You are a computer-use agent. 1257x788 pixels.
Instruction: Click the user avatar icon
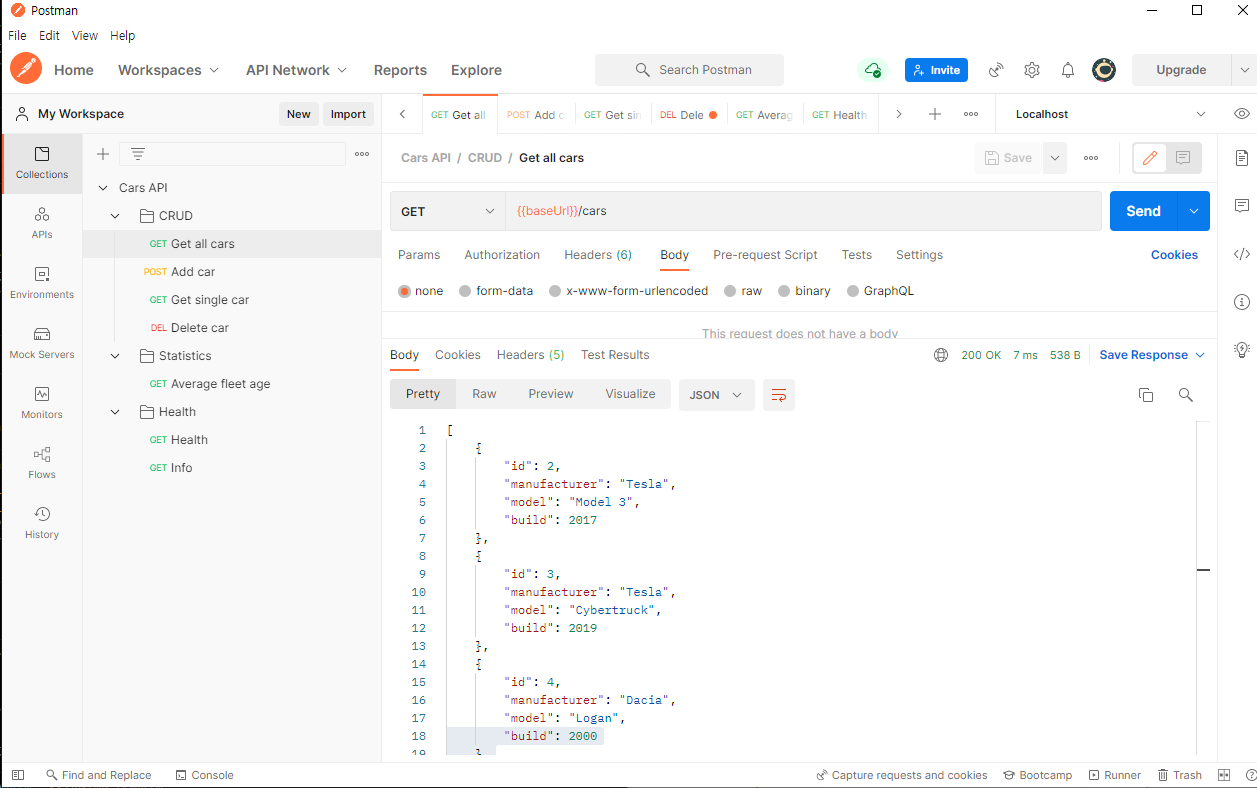(1104, 70)
